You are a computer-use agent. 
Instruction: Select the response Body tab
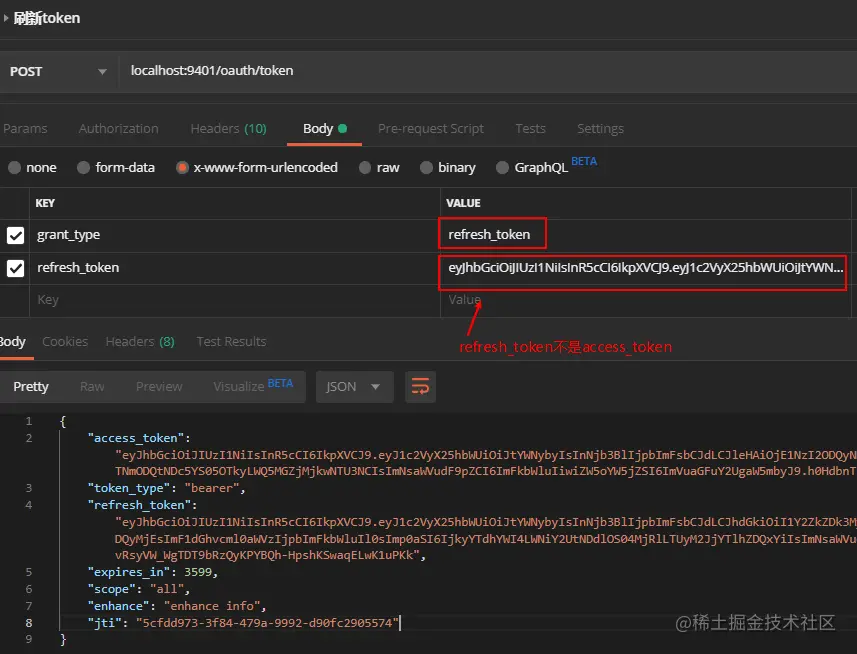[13, 342]
